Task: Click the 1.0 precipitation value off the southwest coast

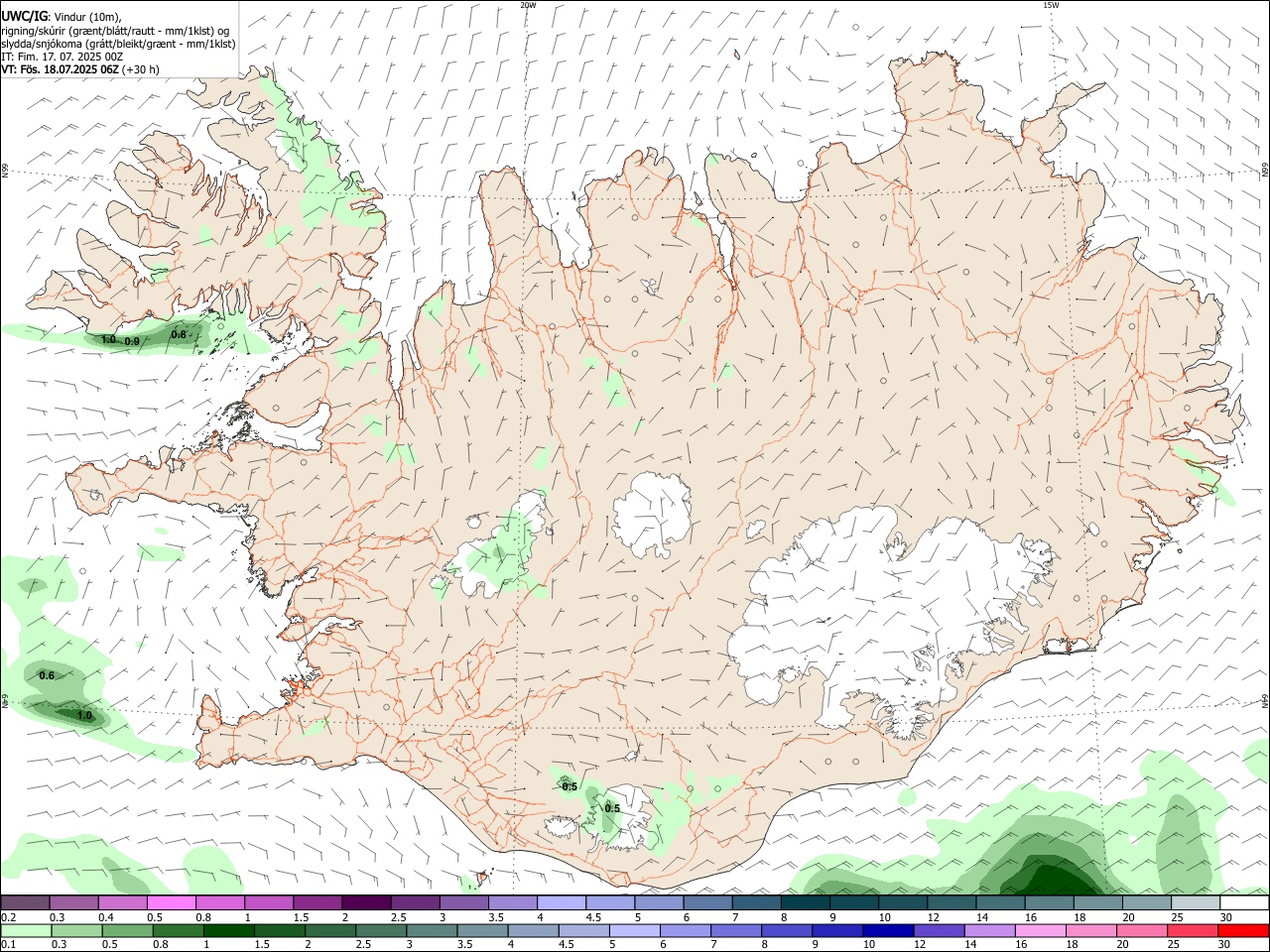Action: click(x=84, y=715)
